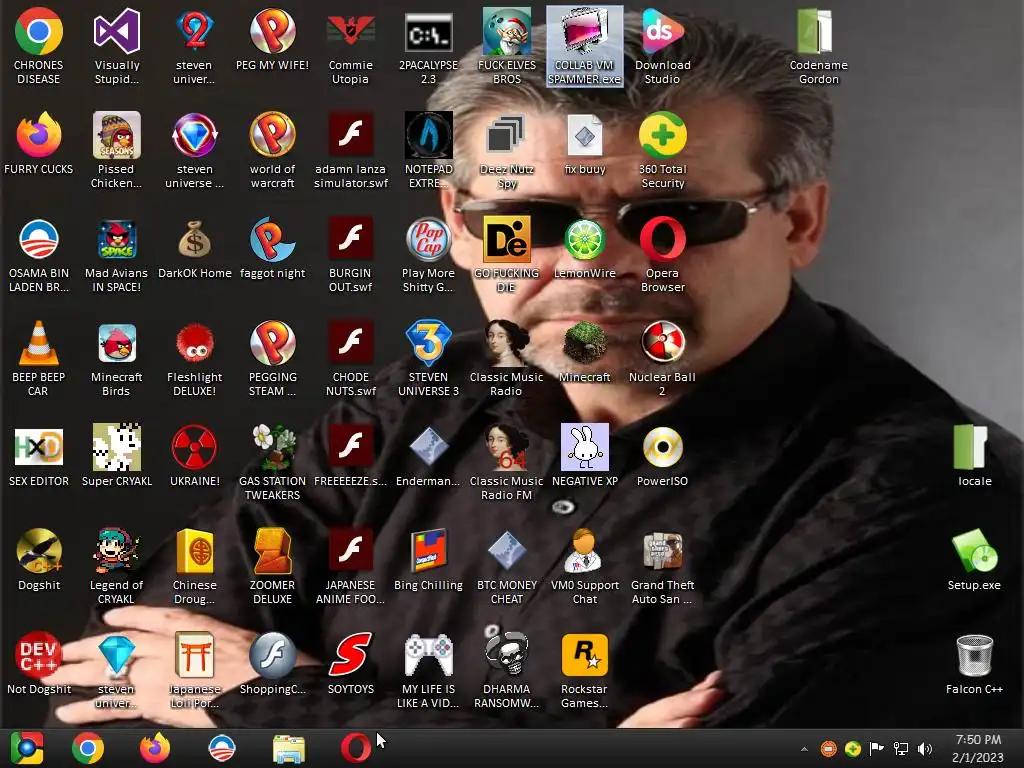Open the Nuclear Ball 2 icon
This screenshot has width=1024, height=768.
tap(663, 343)
